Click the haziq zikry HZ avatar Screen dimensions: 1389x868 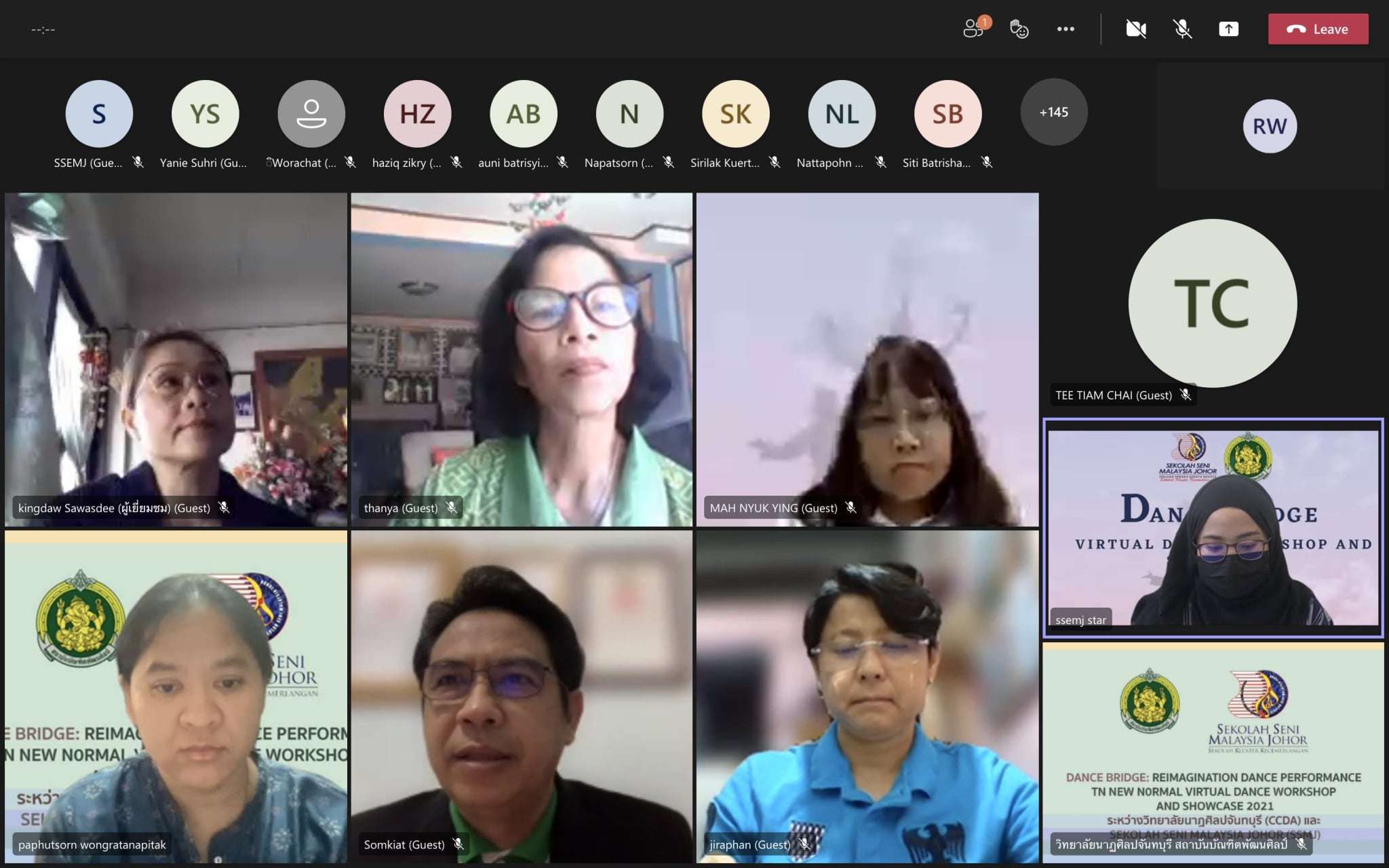(x=417, y=113)
